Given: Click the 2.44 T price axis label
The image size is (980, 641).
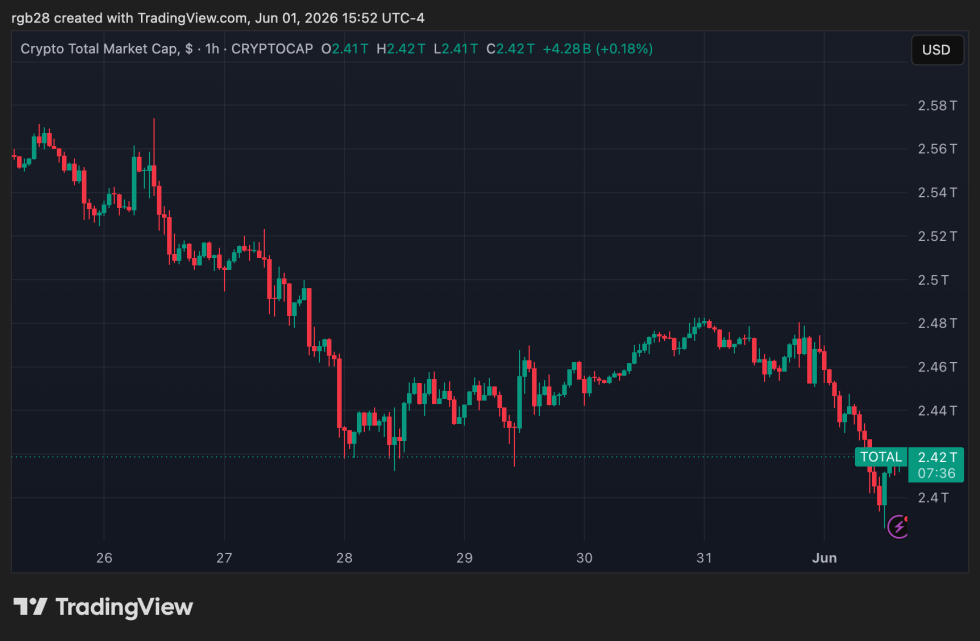Looking at the screenshot, I should pos(937,410).
